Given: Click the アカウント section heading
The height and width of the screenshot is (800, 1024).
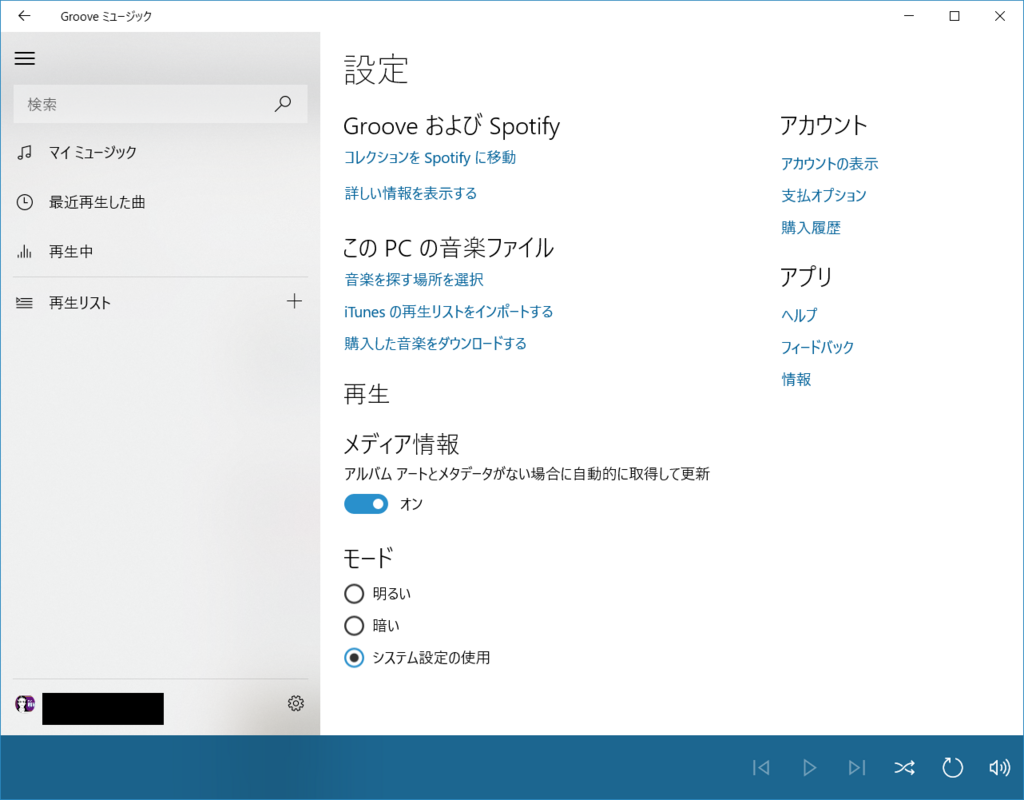Looking at the screenshot, I should pyautogui.click(x=824, y=125).
